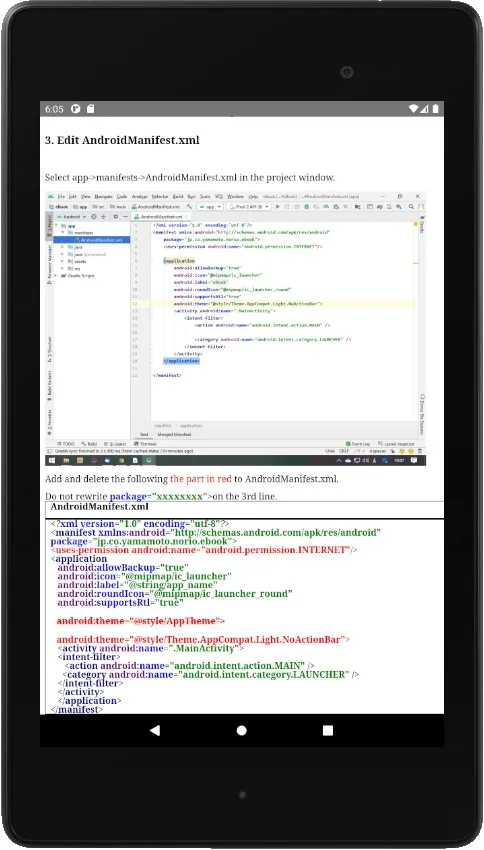This screenshot has height=850, width=484.
Task: Select the AndroidManifest.xml editor tab
Action: 162,216
